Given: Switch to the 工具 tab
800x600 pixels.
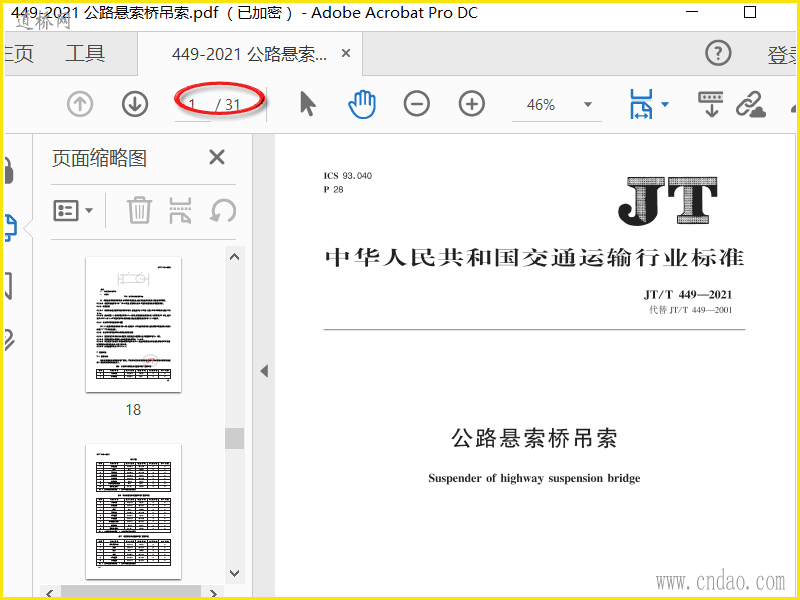Looking at the screenshot, I should [x=85, y=54].
